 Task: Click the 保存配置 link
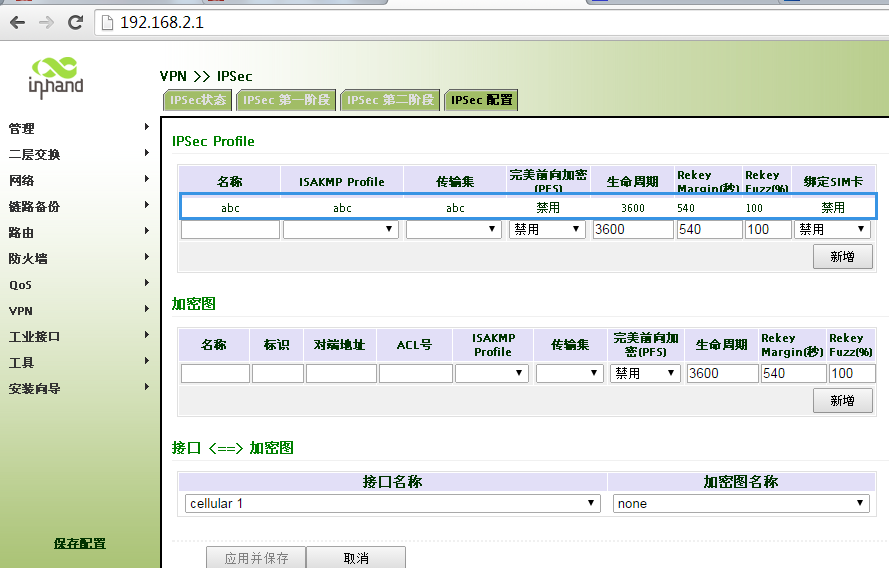[80, 544]
